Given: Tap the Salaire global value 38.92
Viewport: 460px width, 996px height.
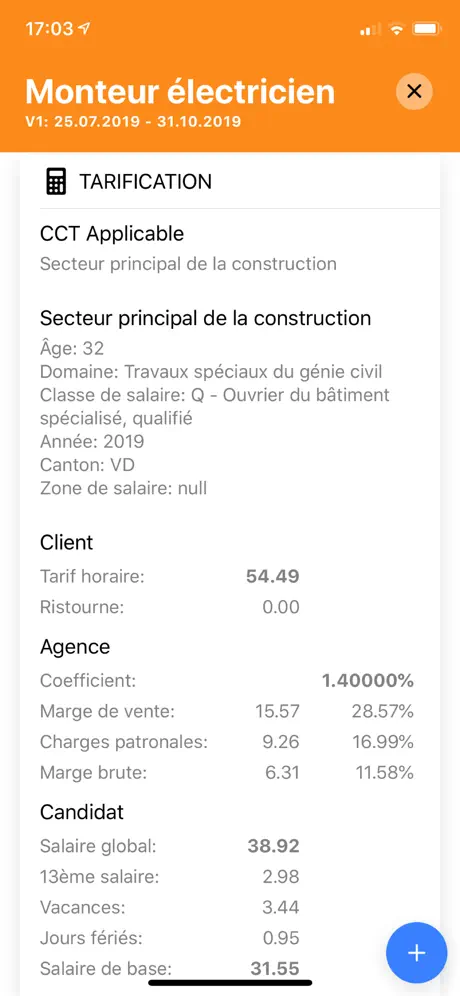Looking at the screenshot, I should click(x=273, y=846).
